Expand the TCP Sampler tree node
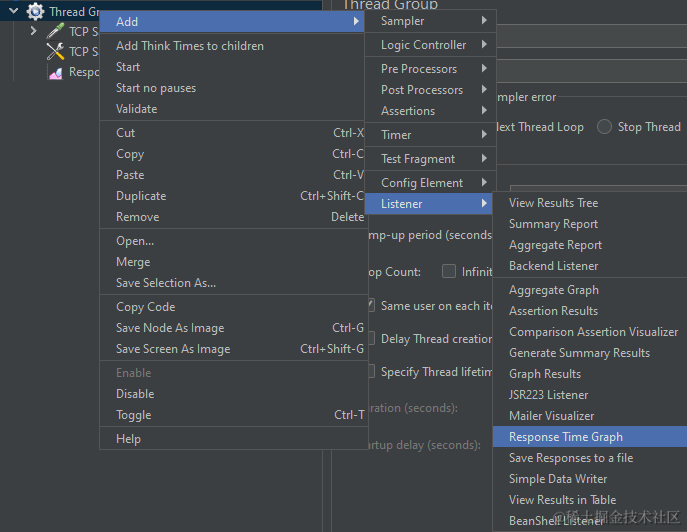The image size is (687, 532). (33, 31)
